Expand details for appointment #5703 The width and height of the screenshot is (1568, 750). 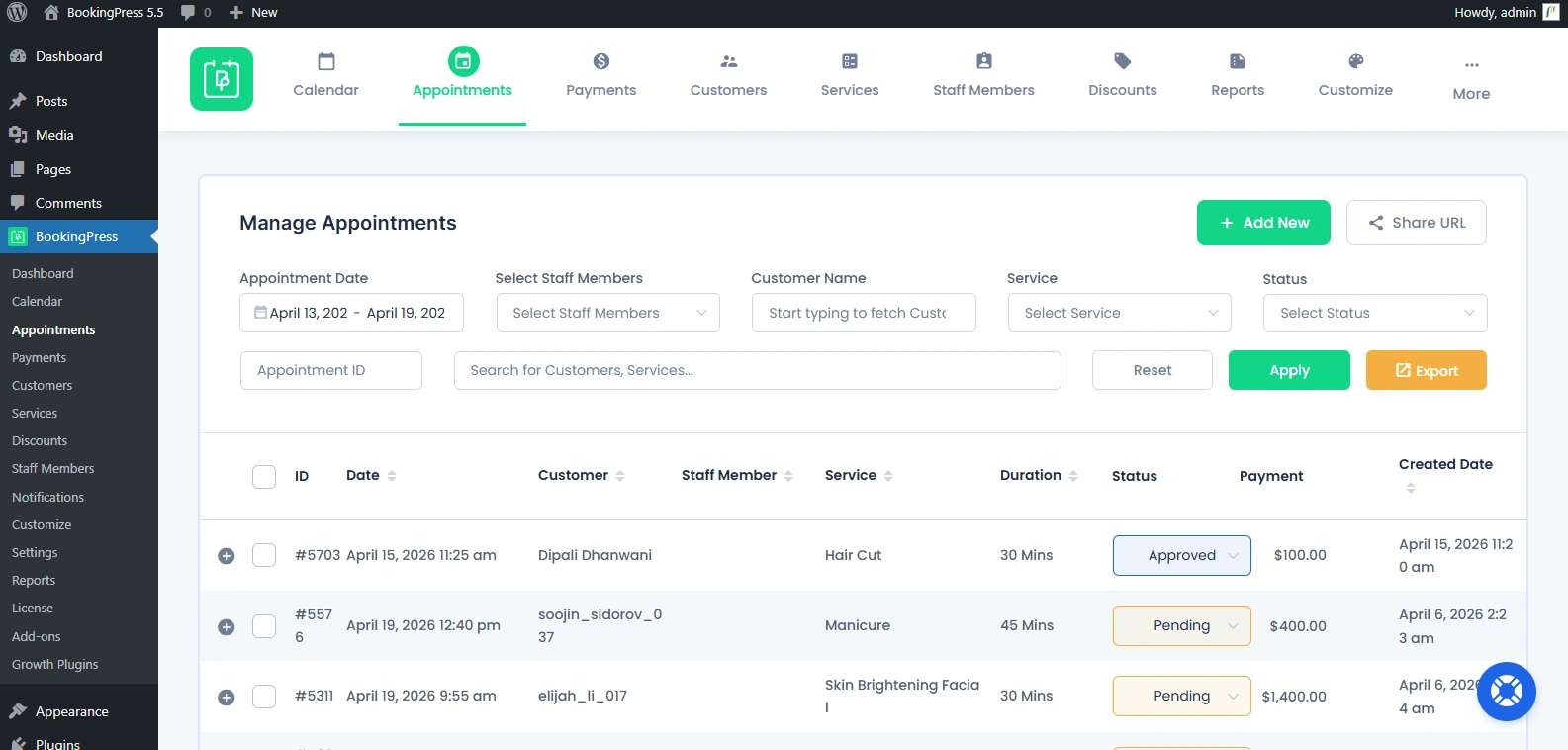click(227, 556)
